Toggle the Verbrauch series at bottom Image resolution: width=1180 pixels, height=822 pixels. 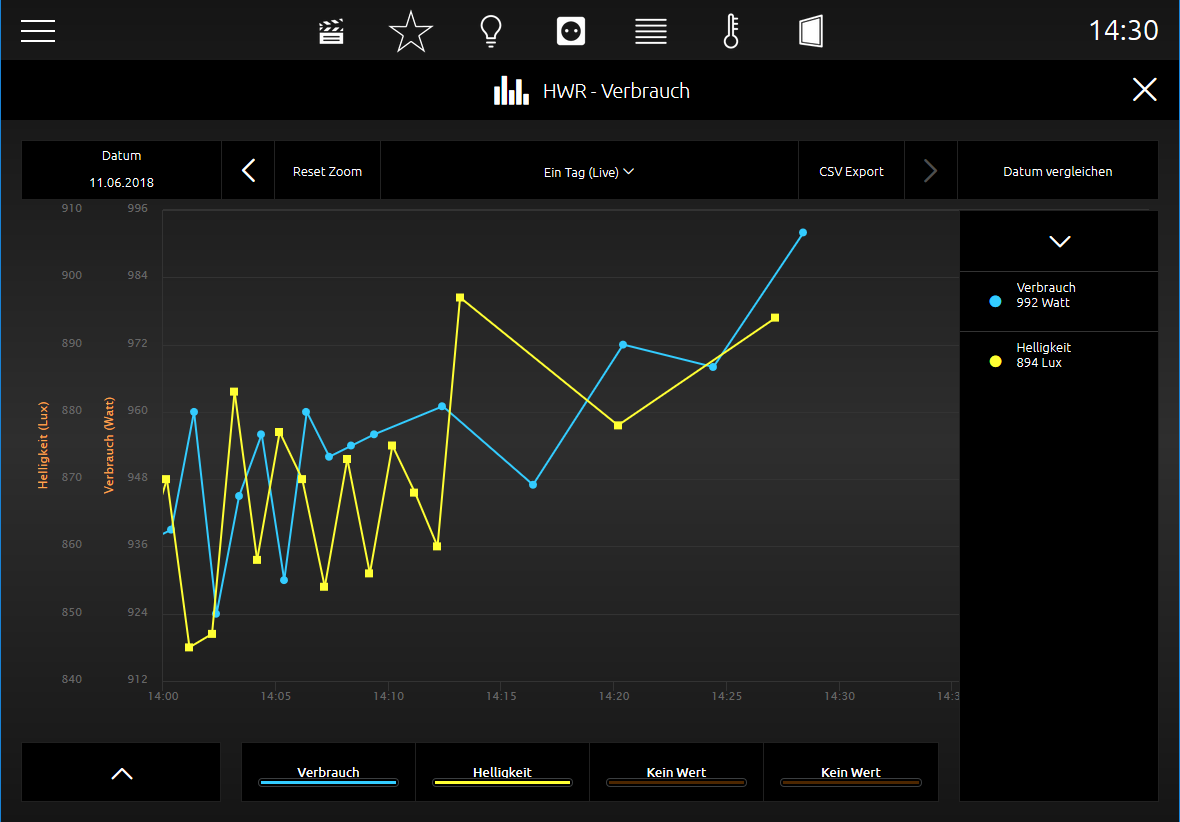point(328,772)
